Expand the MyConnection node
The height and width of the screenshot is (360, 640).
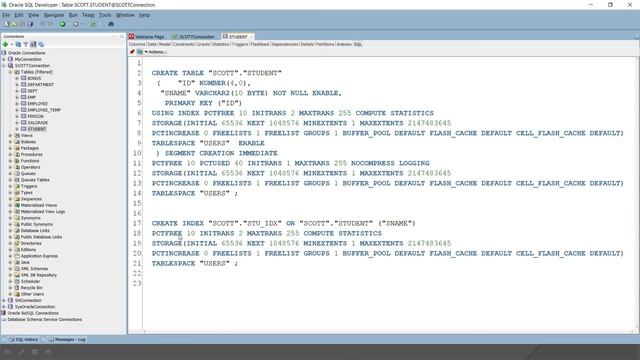click(4, 59)
